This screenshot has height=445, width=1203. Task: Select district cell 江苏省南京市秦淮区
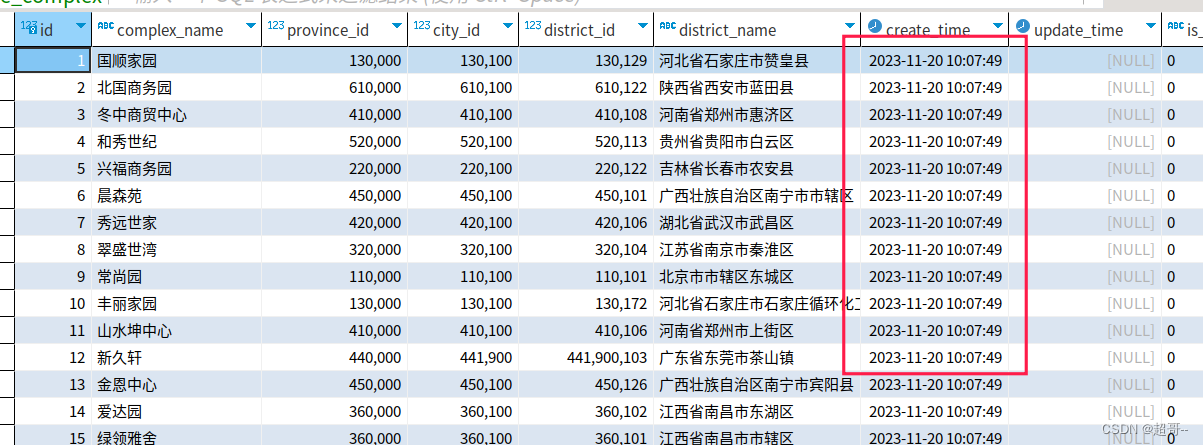757,250
